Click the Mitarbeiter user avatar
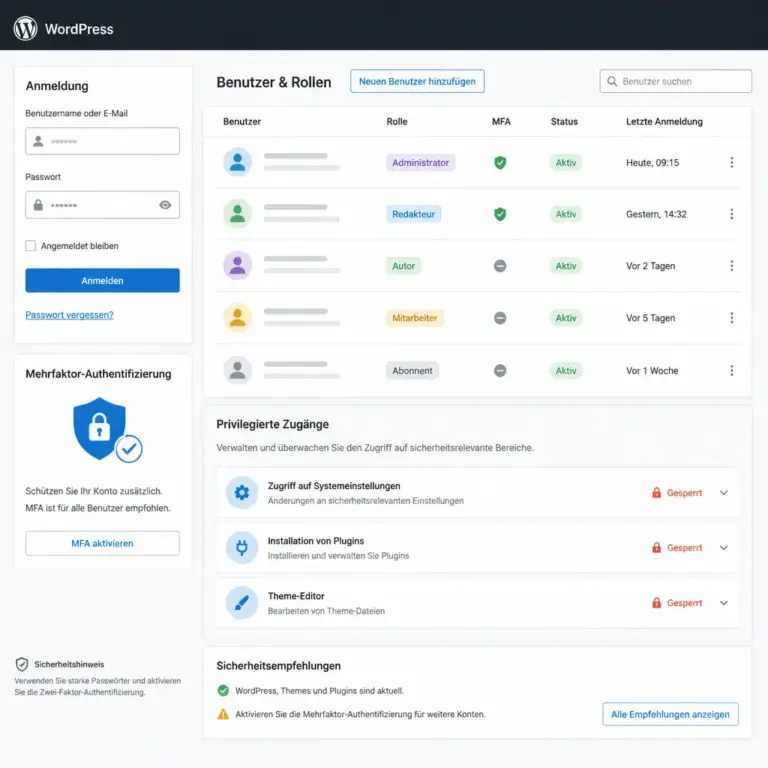Image resolution: width=768 pixels, height=768 pixels. 238,318
